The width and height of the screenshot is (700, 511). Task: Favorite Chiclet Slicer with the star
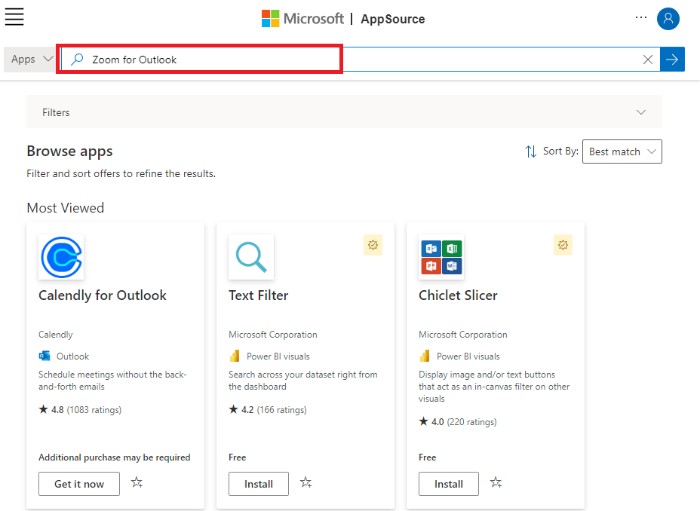pos(496,482)
